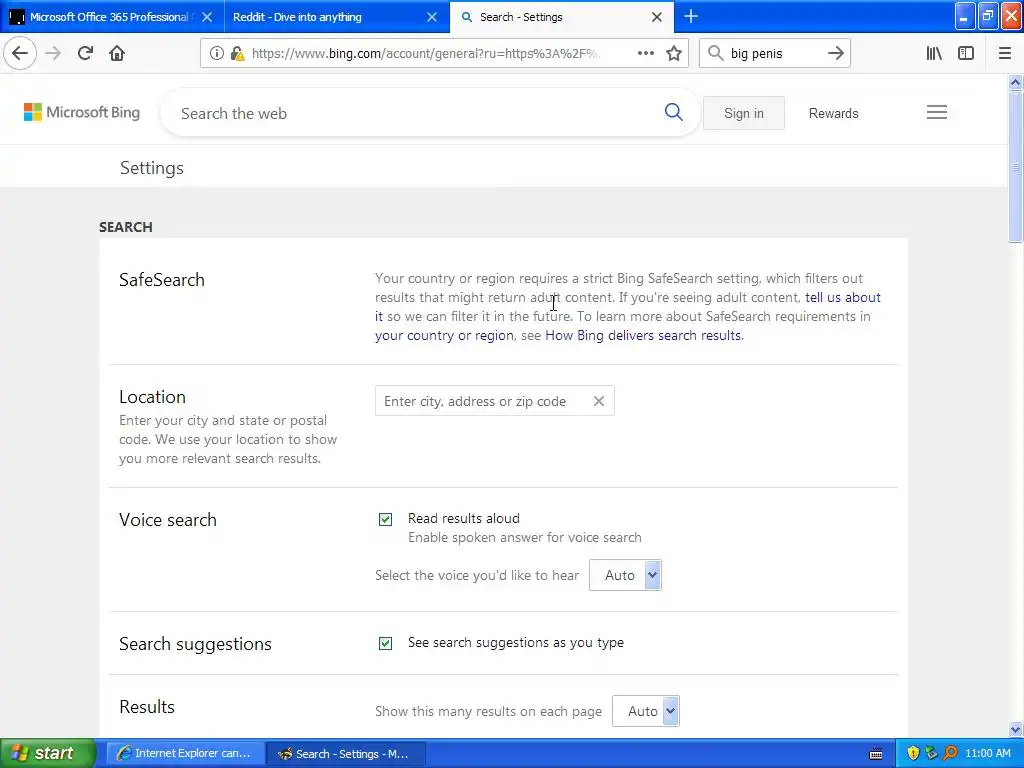
Task: Reload the current page
Action: [x=85, y=53]
